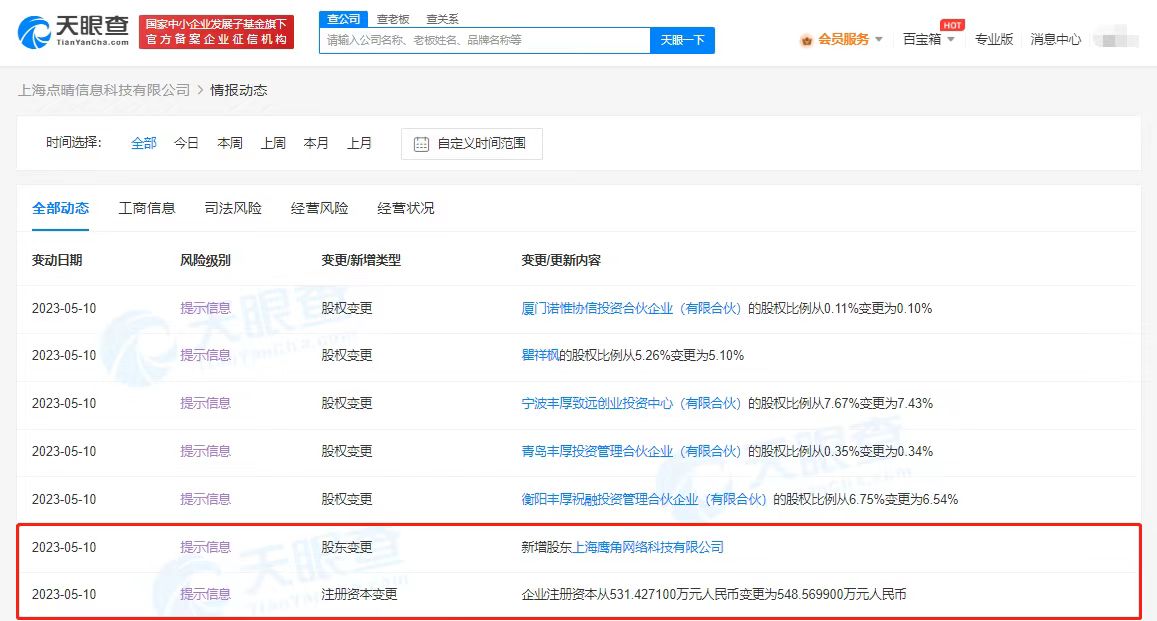Expand the 百宝箱 dropdown arrow
The width and height of the screenshot is (1157, 621).
[950, 40]
